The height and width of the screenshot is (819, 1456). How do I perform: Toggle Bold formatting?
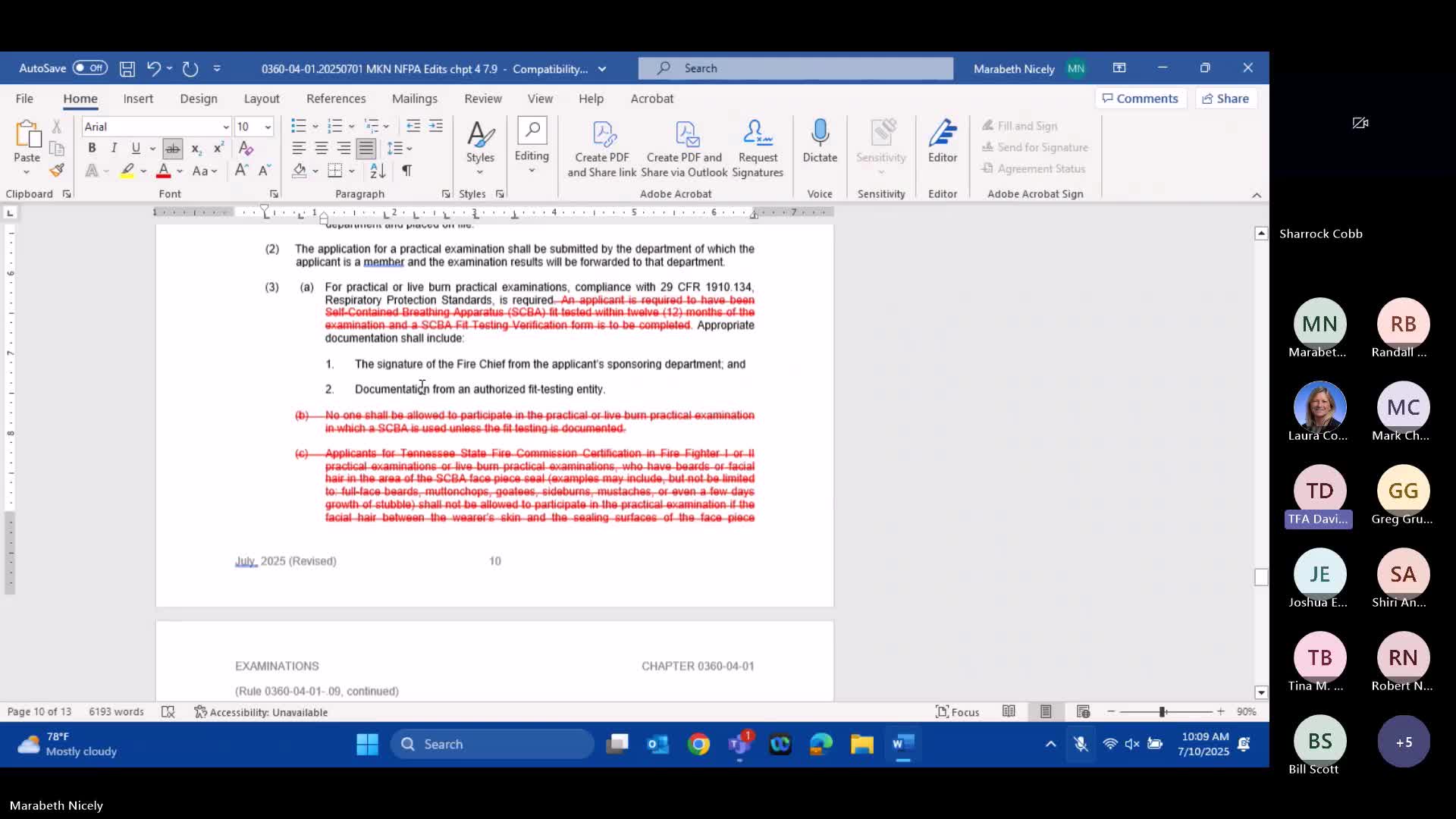(92, 149)
